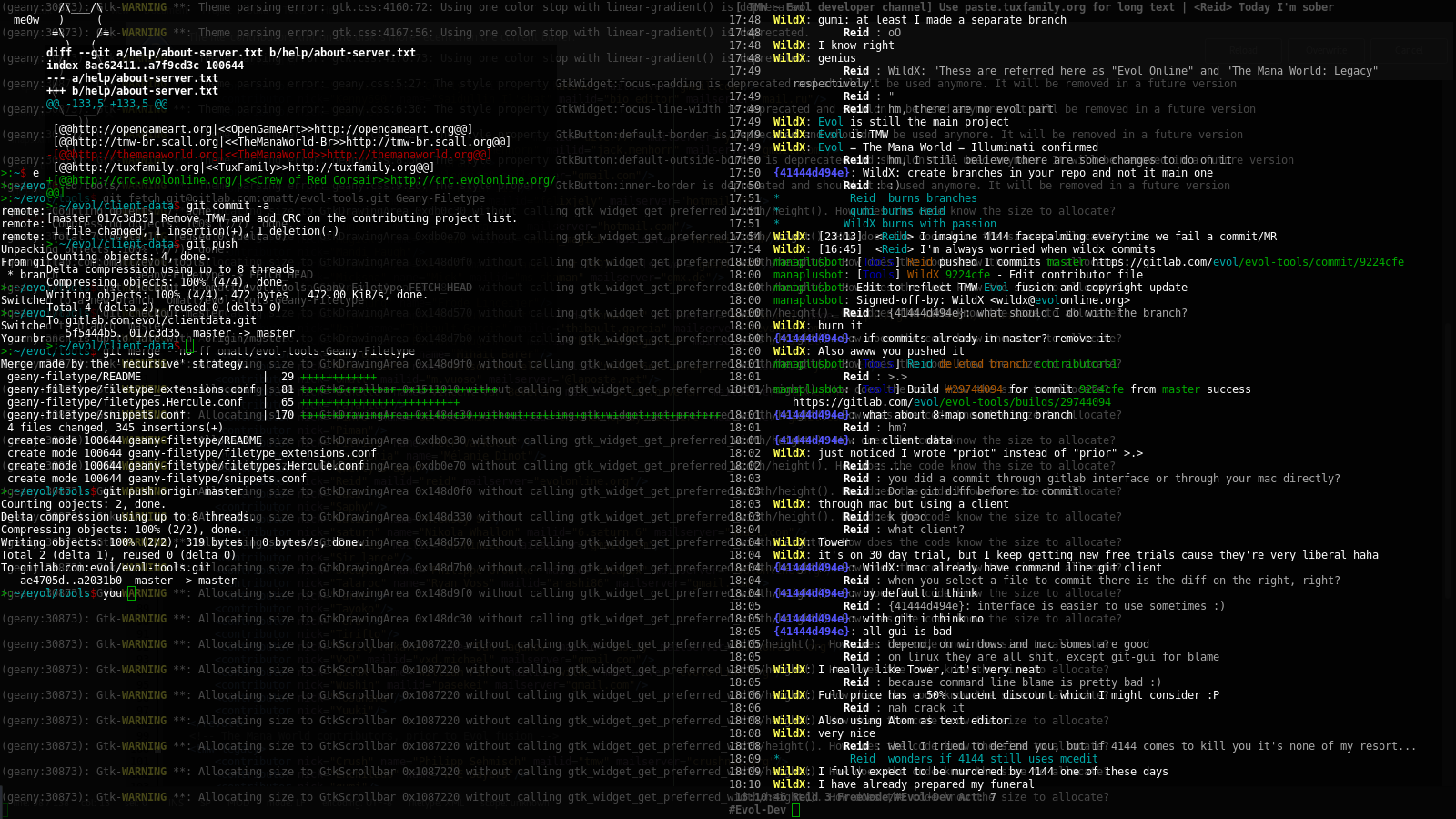Click action line 'Reid burns branches'

click(914, 198)
